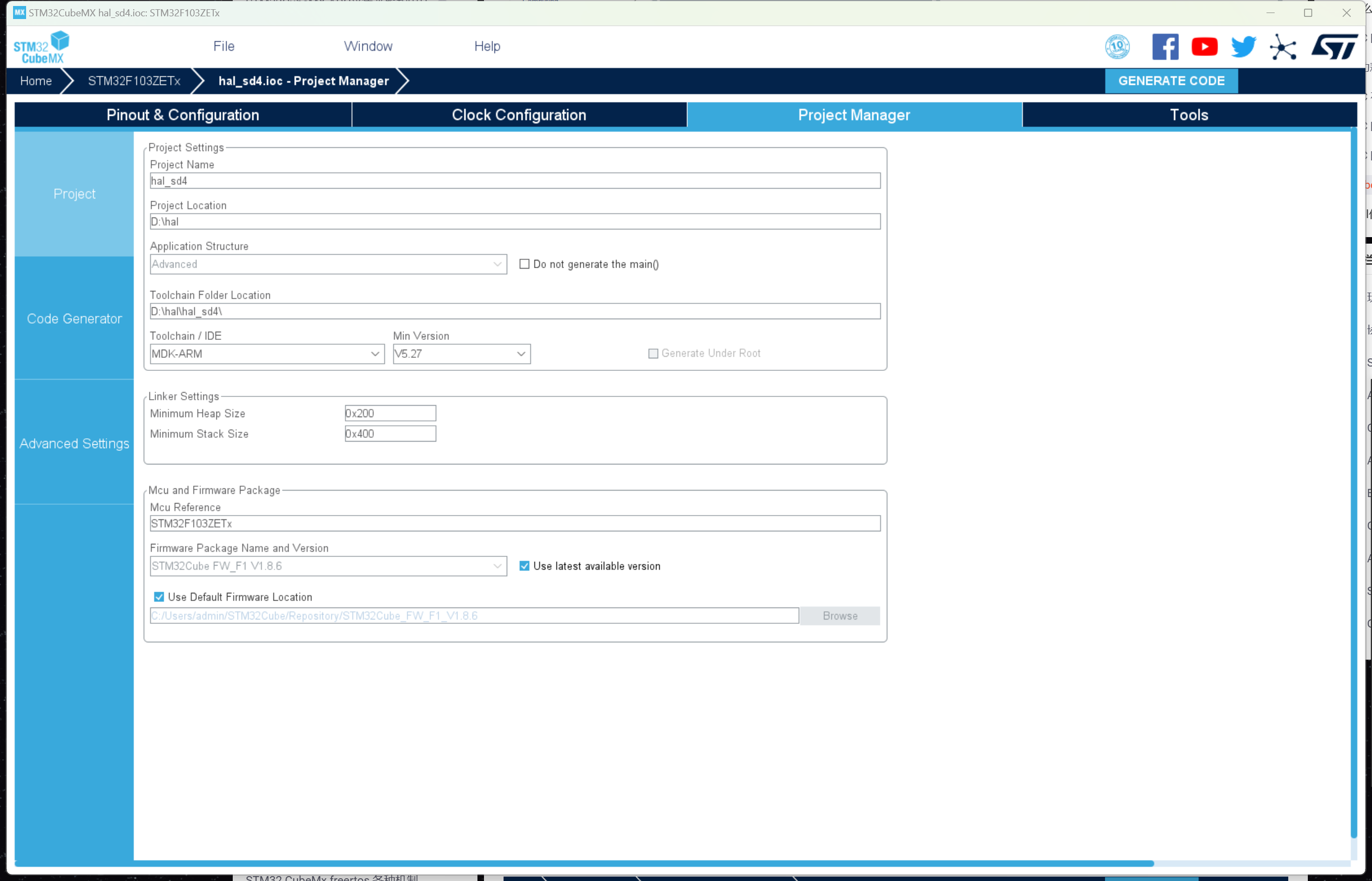This screenshot has width=1372, height=881.
Task: Open the Window menu
Action: point(368,46)
